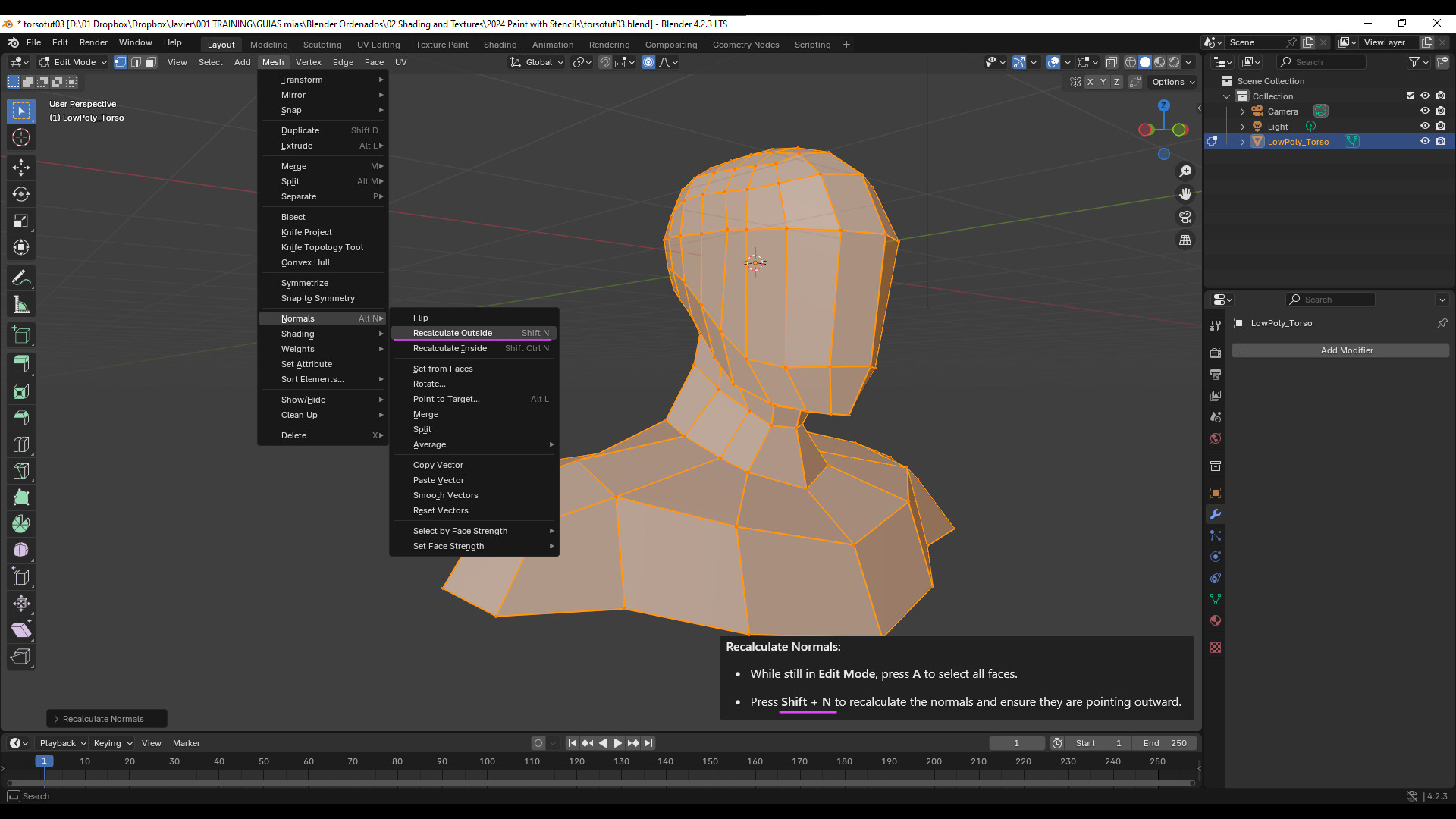Viewport: 1456px width, 819px height.
Task: Select the Scale tool
Action: click(x=21, y=221)
